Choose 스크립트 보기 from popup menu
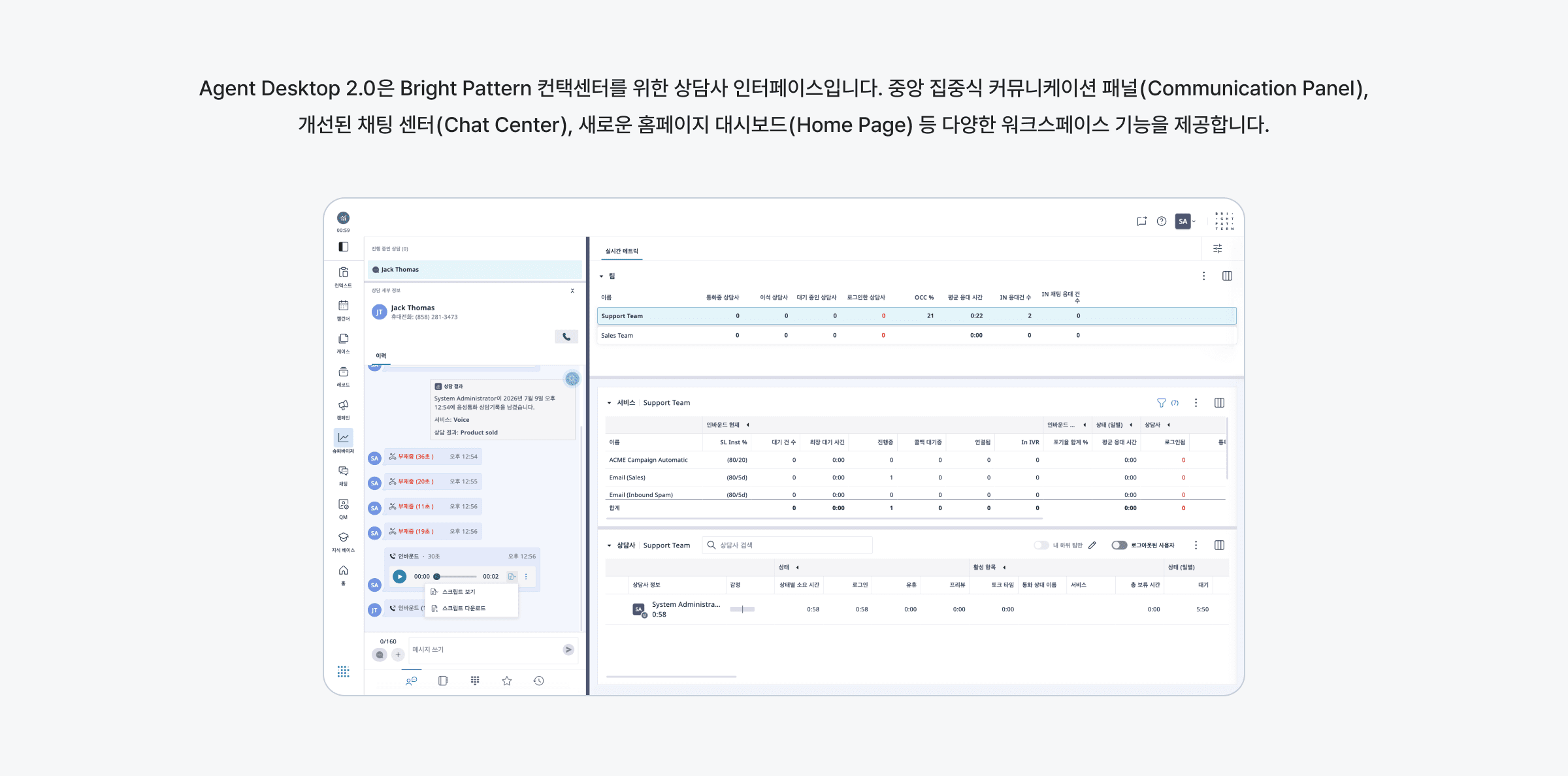Image resolution: width=1568 pixels, height=776 pixels. pyautogui.click(x=472, y=592)
